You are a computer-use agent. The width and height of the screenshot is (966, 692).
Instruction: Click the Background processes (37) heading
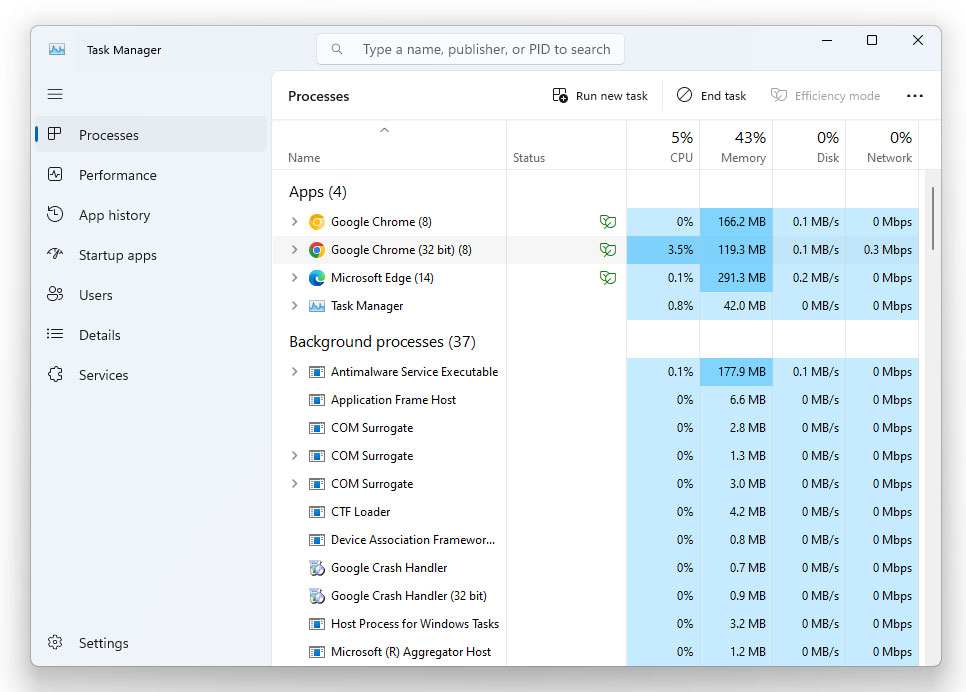pos(382,342)
